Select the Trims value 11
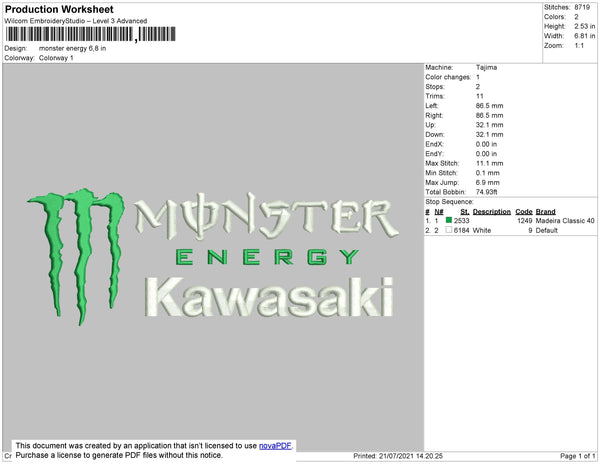The height and width of the screenshot is (464, 600). 480,96
